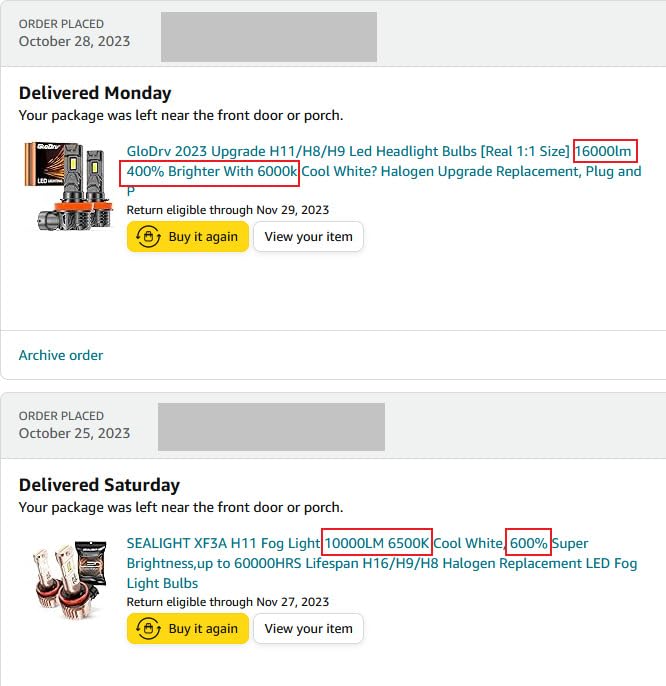Click the cart icon in GloDrv's Buy it again
Image resolution: width=666 pixels, height=686 pixels.
pyautogui.click(x=148, y=237)
